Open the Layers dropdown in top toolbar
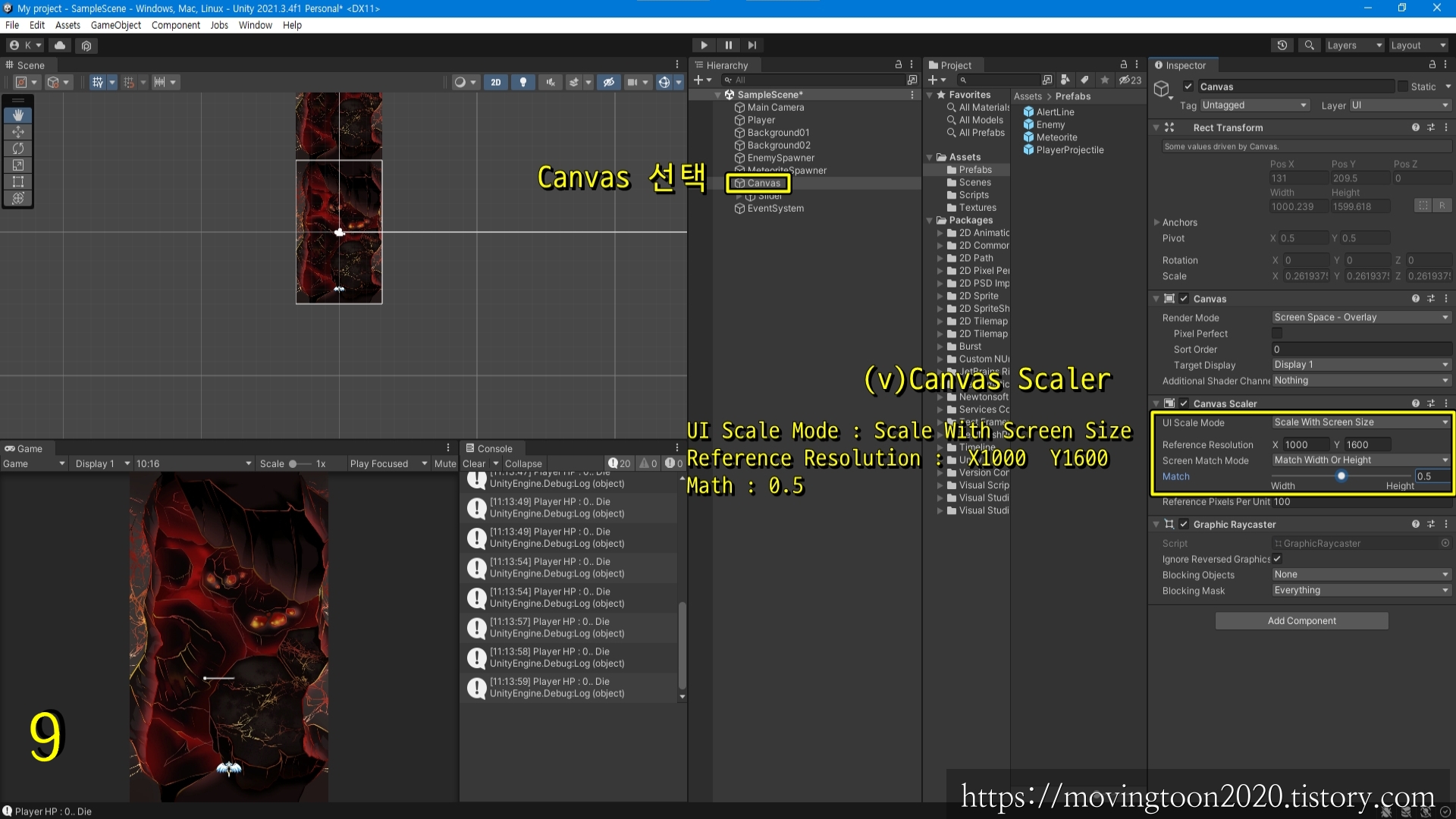This screenshot has width=1456, height=819. (x=1355, y=45)
